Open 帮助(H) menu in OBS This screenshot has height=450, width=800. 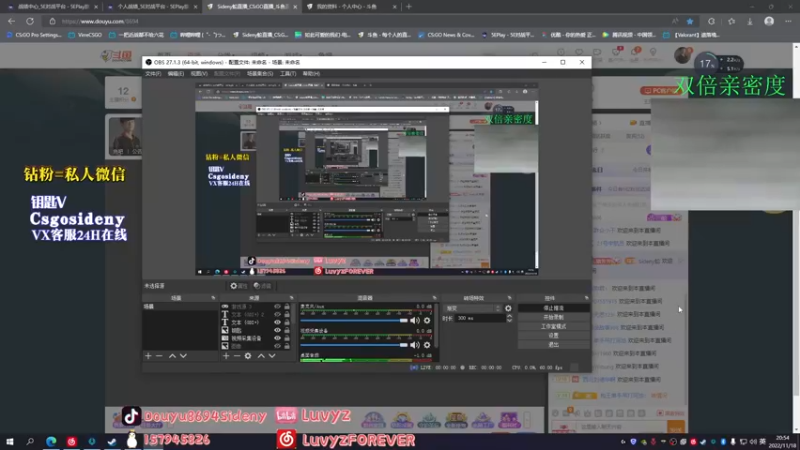click(311, 74)
